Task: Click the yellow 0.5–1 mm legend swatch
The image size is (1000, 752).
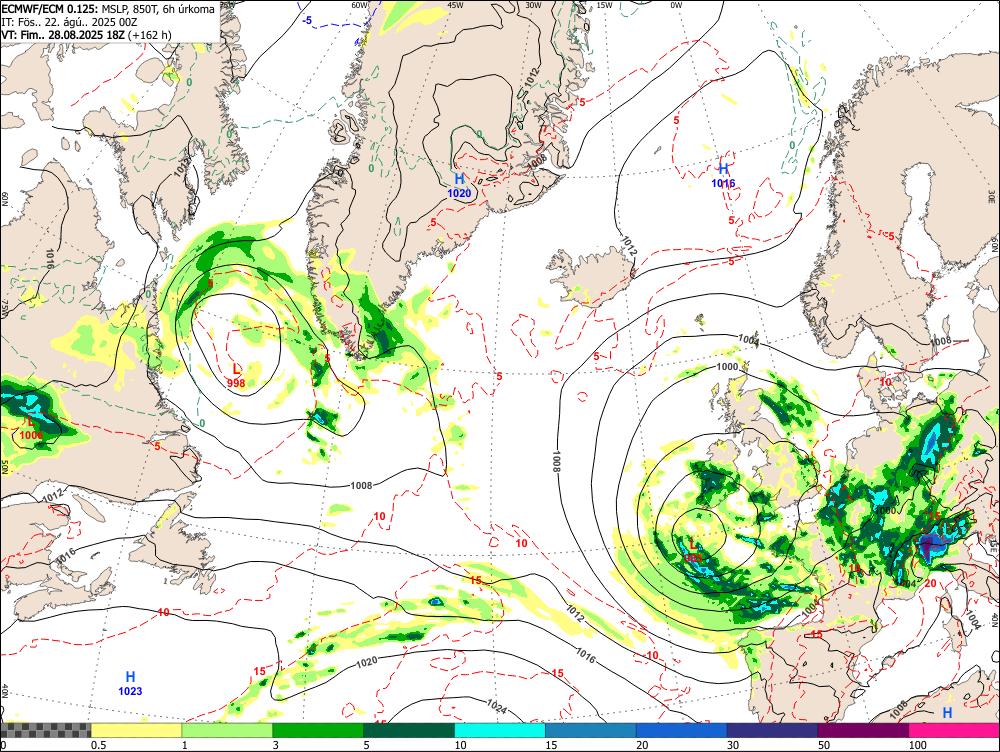Action: pyautogui.click(x=136, y=730)
